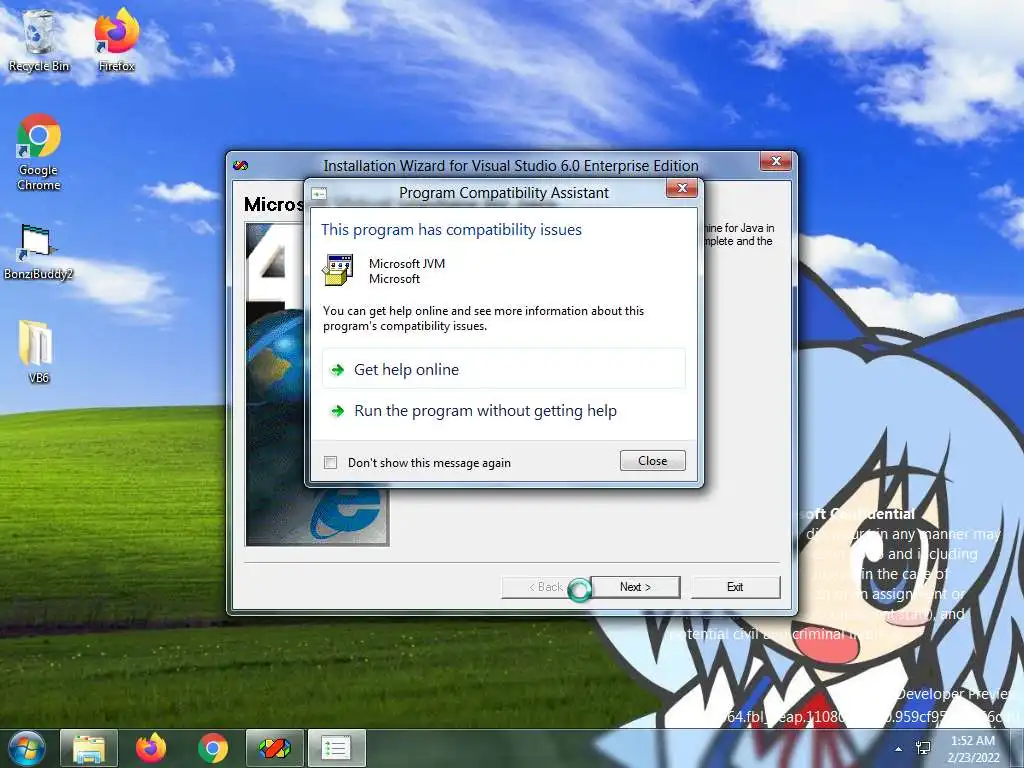Open the Recycle Bin desktop icon

click(x=39, y=40)
